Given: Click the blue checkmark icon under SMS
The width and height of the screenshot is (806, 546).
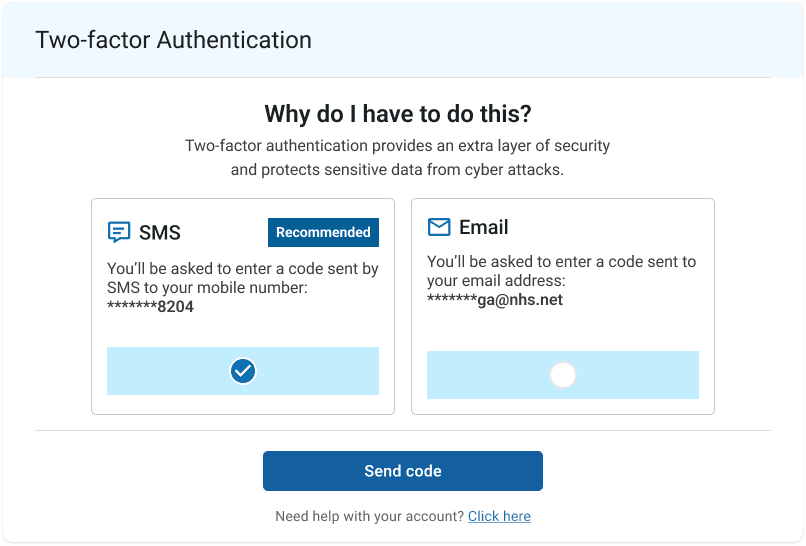Looking at the screenshot, I should pos(243,371).
